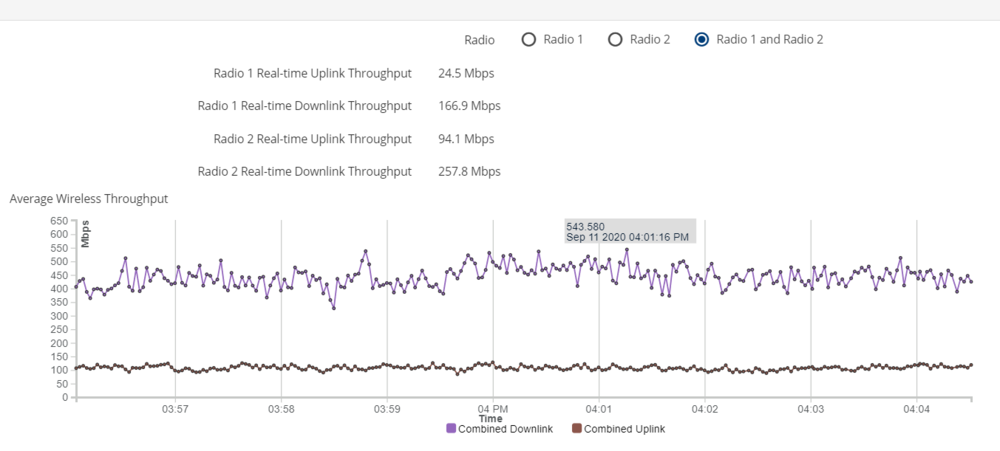Viewport: 1000px width, 451px height.
Task: Click the 04:01 time axis label
Action: pyautogui.click(x=599, y=410)
